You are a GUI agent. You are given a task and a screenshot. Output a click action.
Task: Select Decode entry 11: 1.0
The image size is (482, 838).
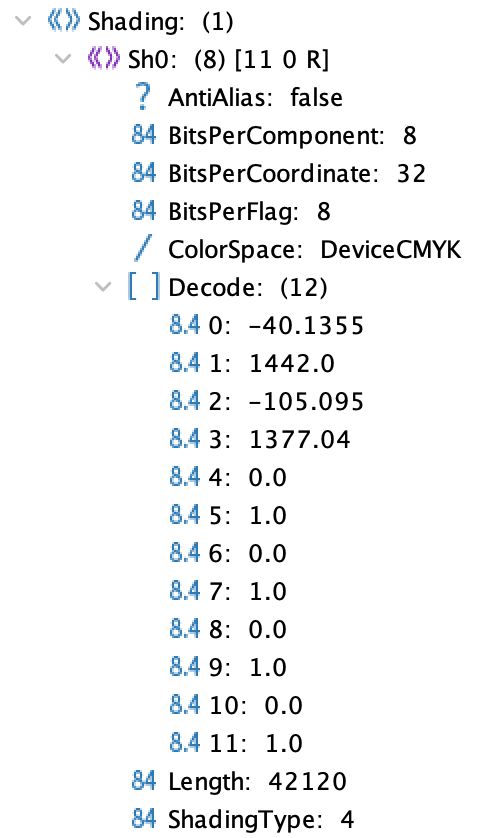point(256,743)
